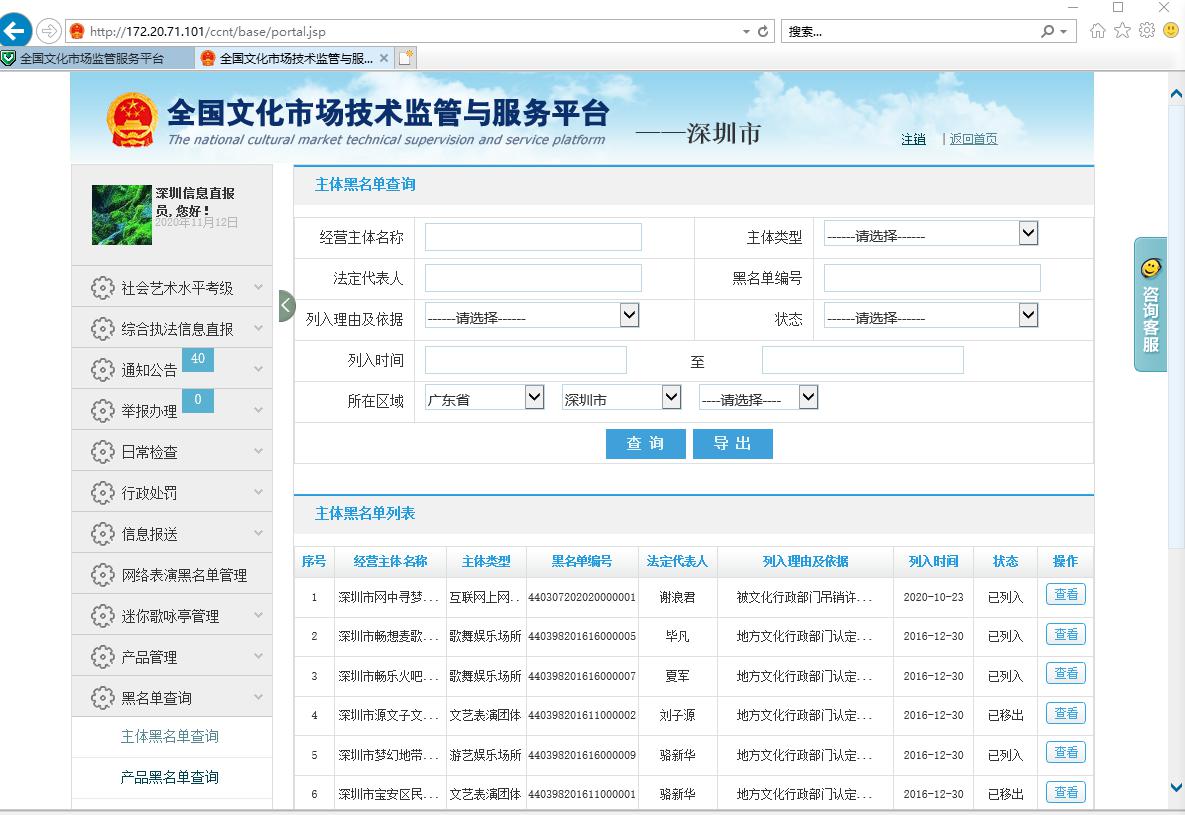Open the 深圳市 city dropdown
Viewport: 1185px width, 815px height.
tap(622, 396)
